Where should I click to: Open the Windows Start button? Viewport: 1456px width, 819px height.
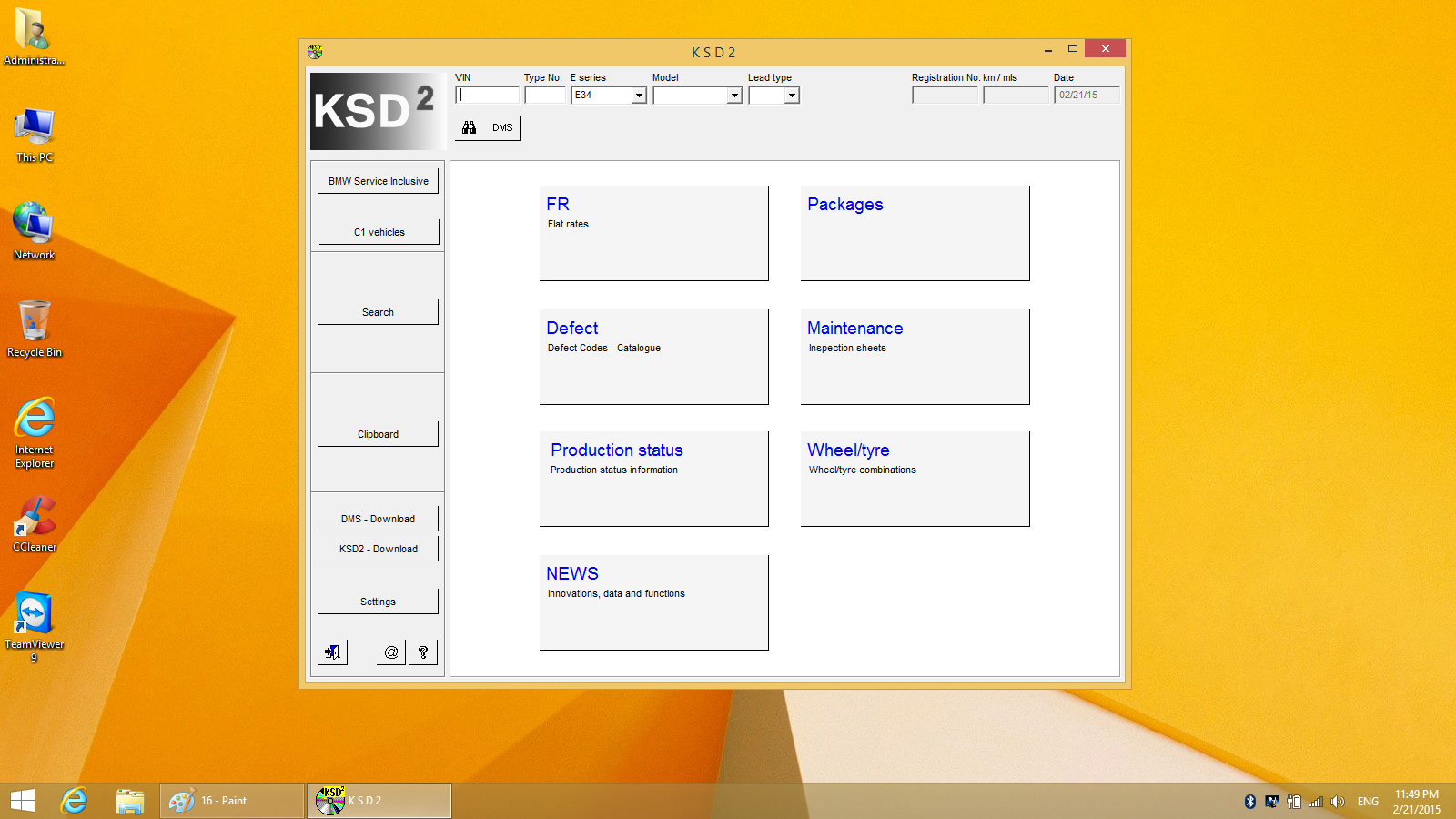(23, 801)
